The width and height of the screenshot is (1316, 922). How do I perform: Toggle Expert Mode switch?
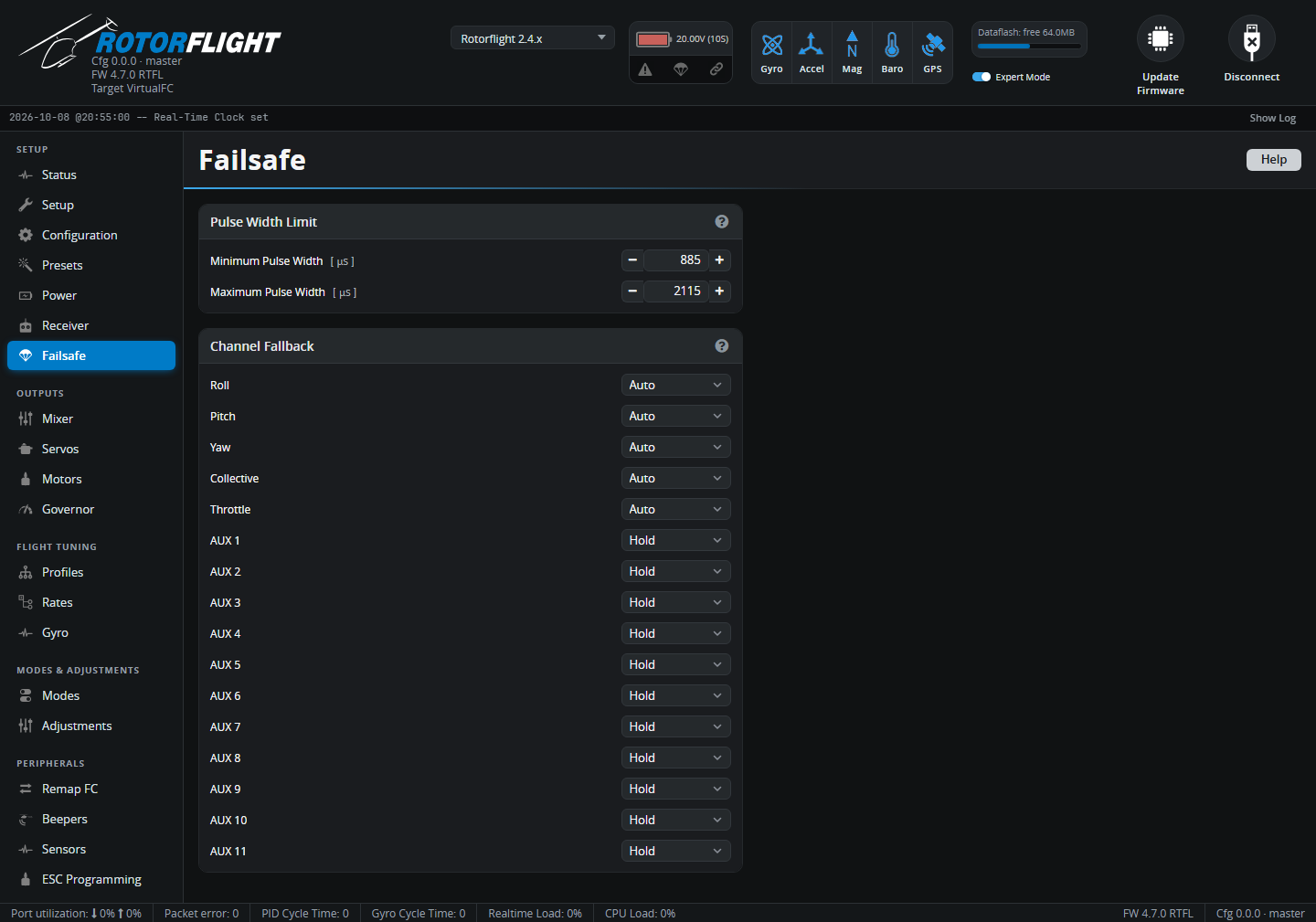(982, 77)
